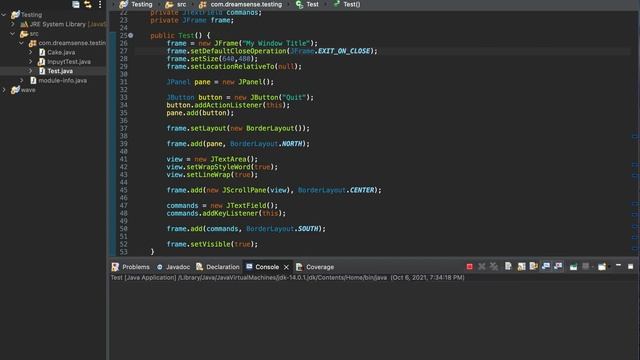Click on JScrollPane(view) in line 45

[257, 190]
